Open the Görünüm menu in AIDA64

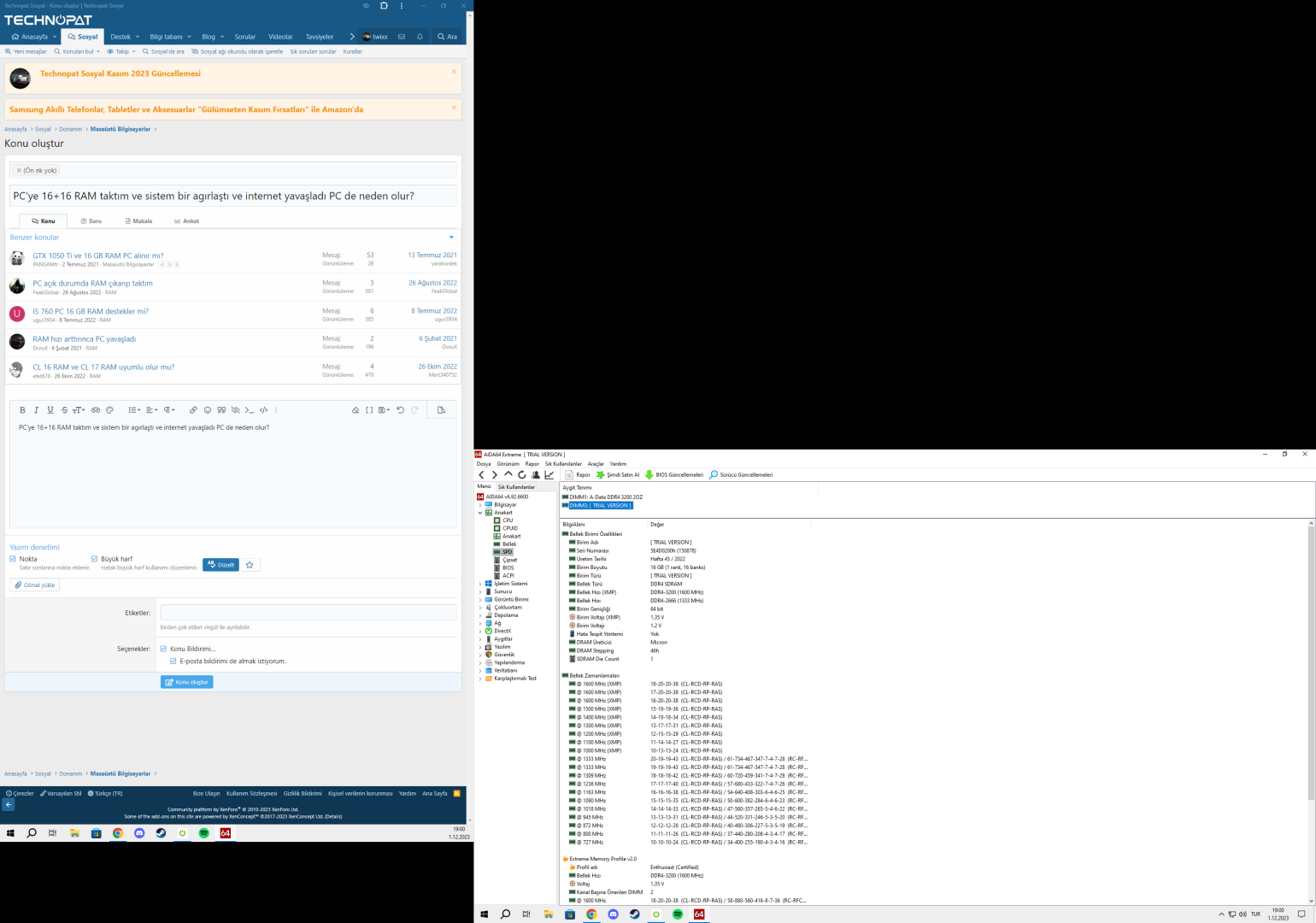coord(508,464)
